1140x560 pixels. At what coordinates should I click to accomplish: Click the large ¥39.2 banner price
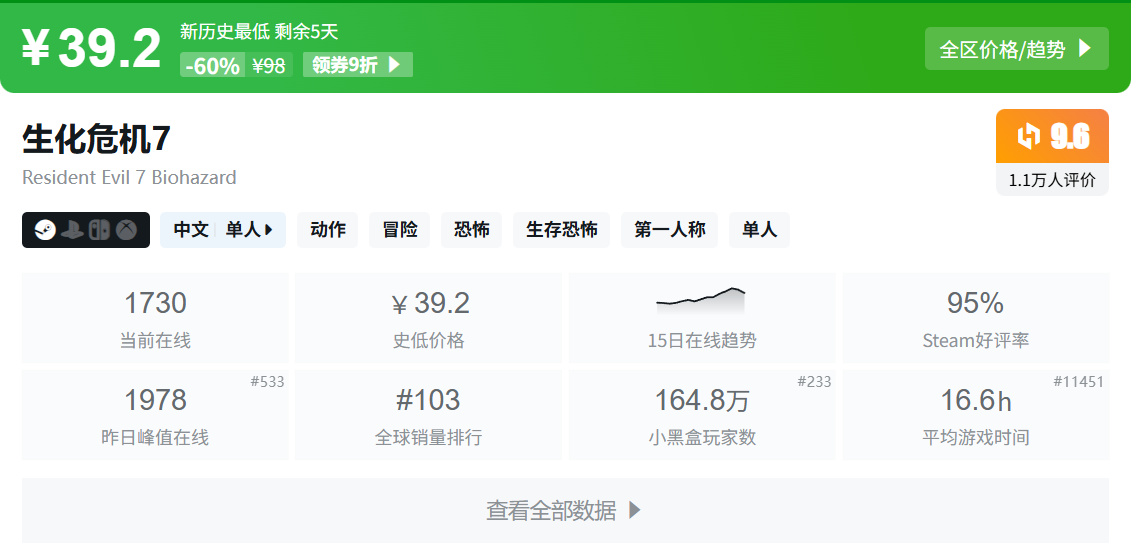point(91,49)
